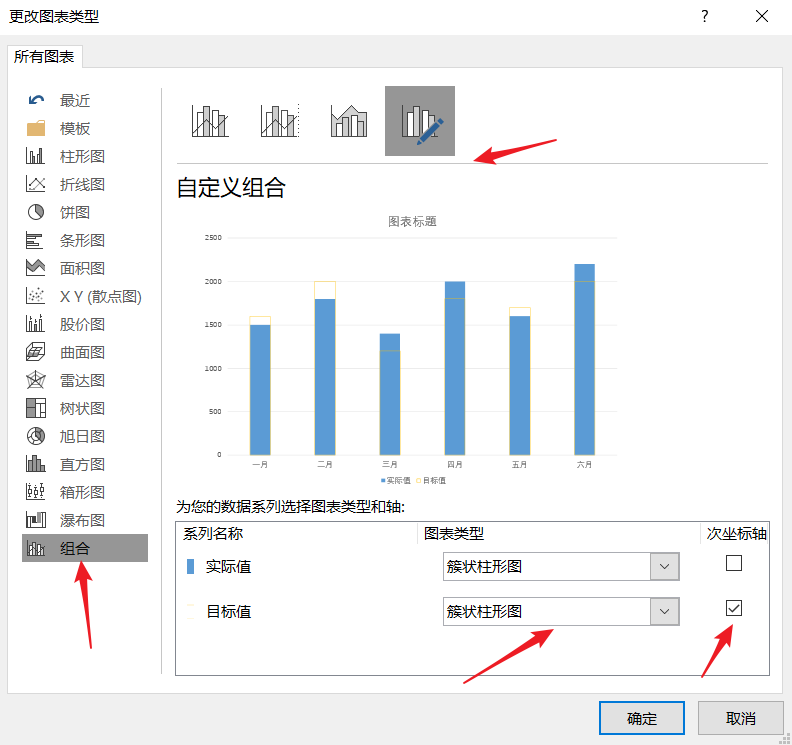Select the clustered column-line combo icon
The width and height of the screenshot is (792, 745).
point(210,121)
